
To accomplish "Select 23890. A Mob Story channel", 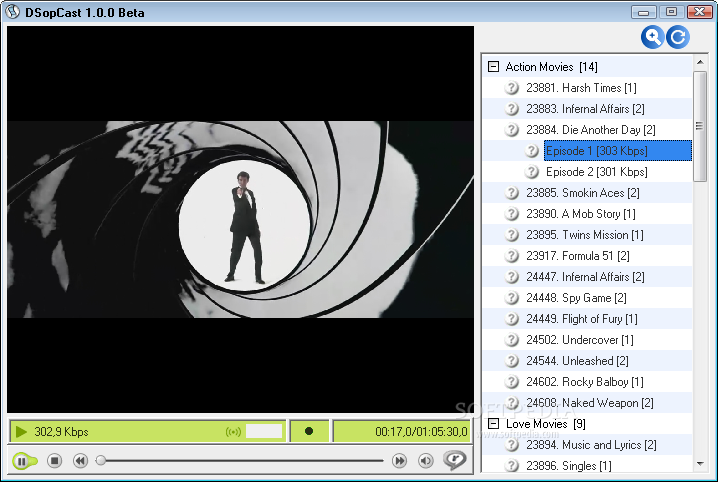I will (581, 214).
